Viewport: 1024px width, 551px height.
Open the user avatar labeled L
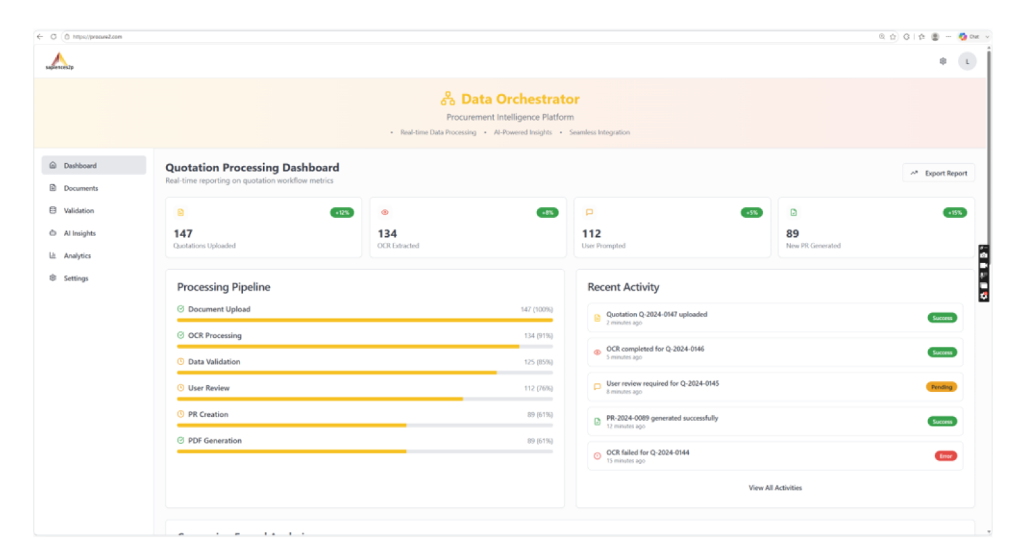[x=967, y=61]
